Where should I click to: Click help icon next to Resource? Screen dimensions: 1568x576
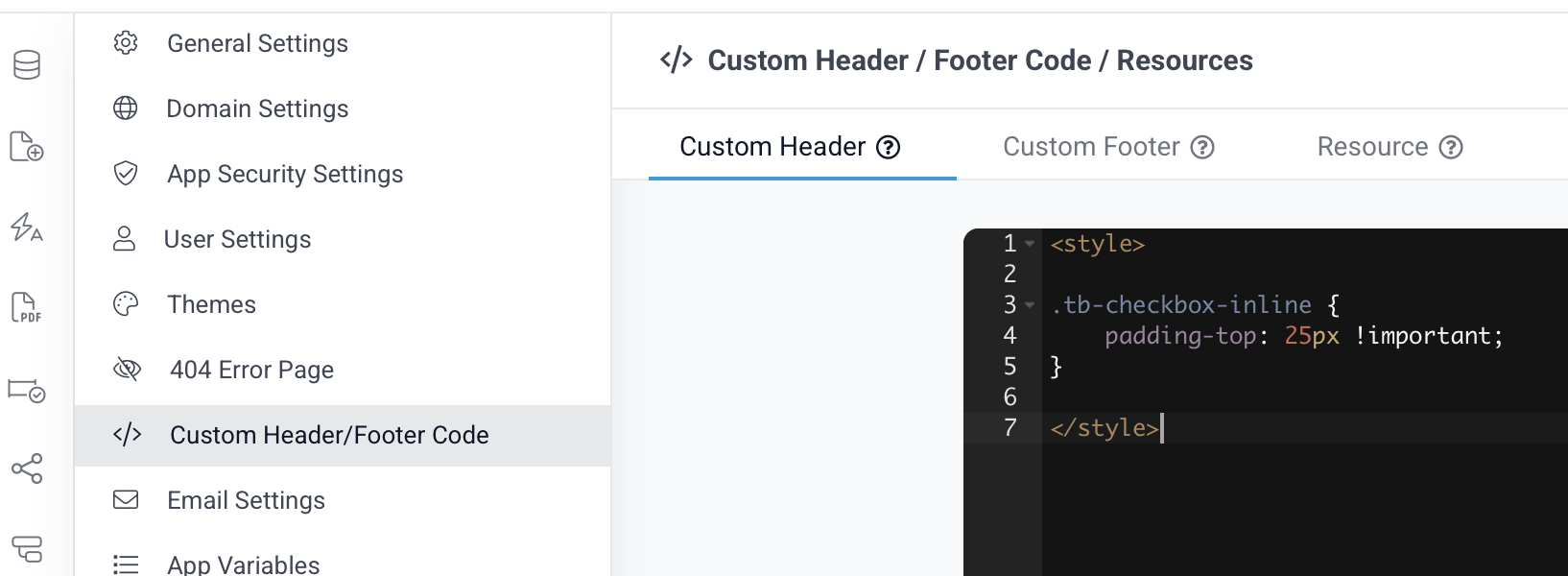click(1451, 147)
